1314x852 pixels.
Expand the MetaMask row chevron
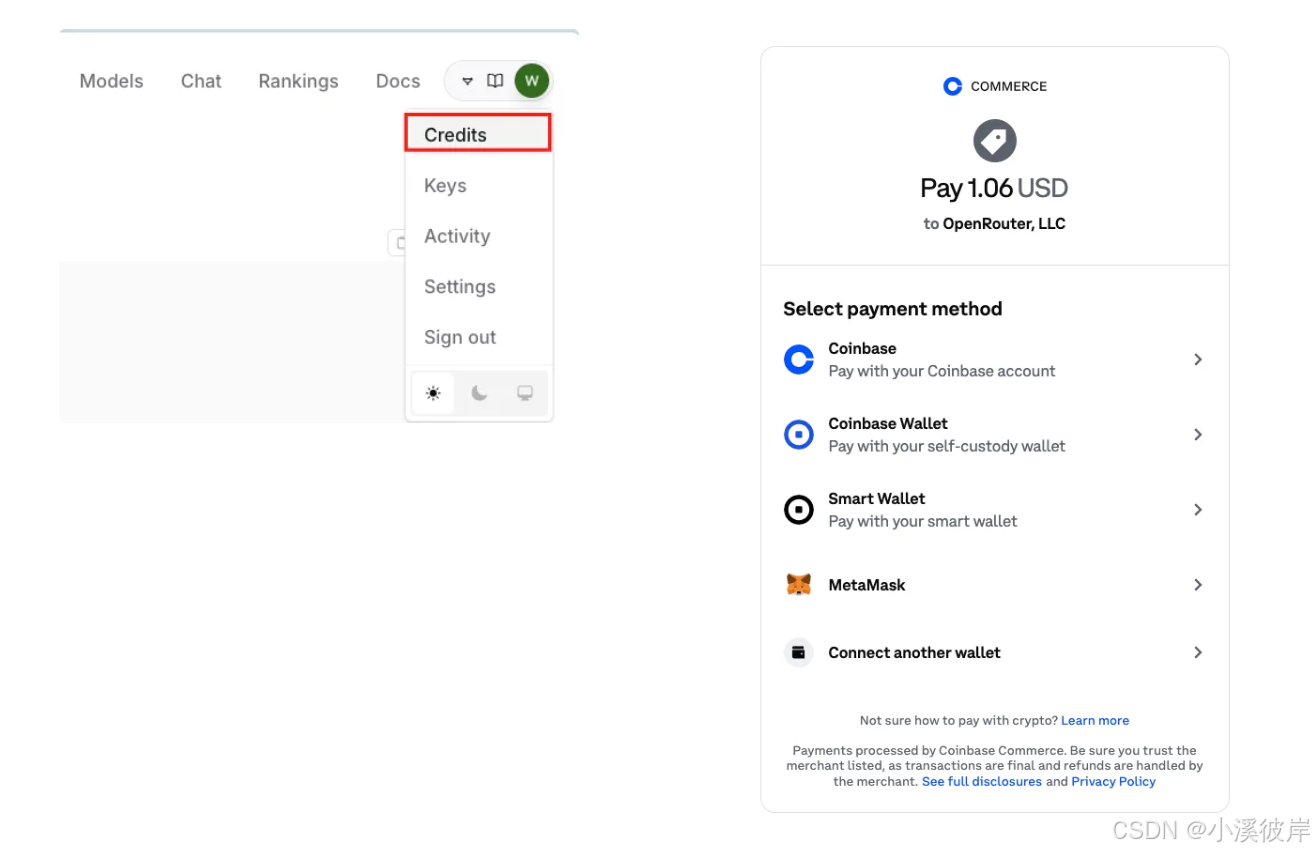click(x=1198, y=584)
